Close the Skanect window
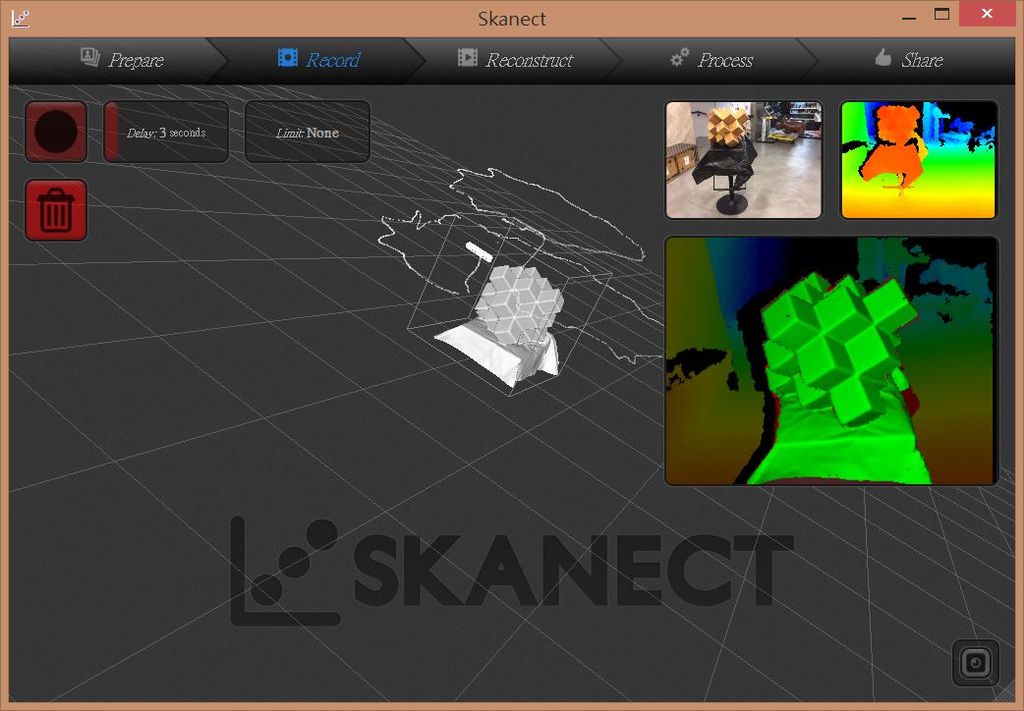Viewport: 1024px width, 711px height. click(987, 14)
